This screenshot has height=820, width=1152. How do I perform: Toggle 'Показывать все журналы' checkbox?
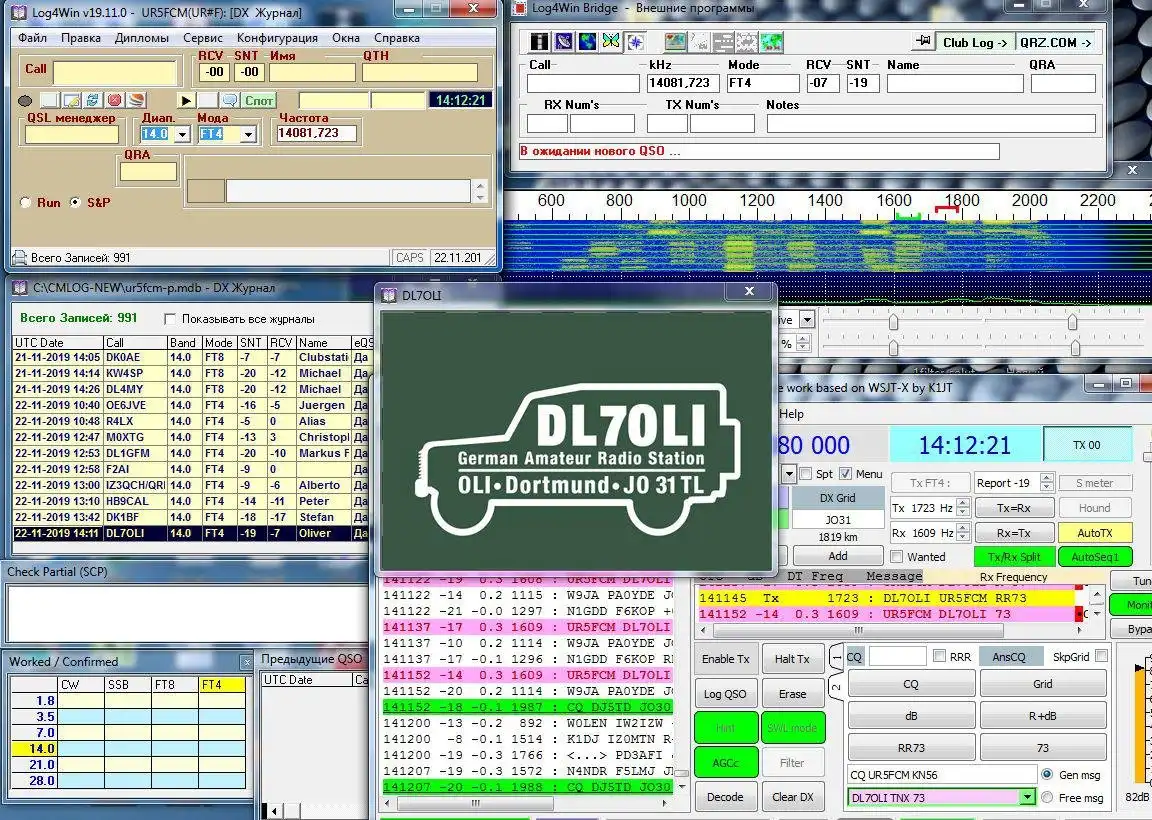click(x=170, y=319)
